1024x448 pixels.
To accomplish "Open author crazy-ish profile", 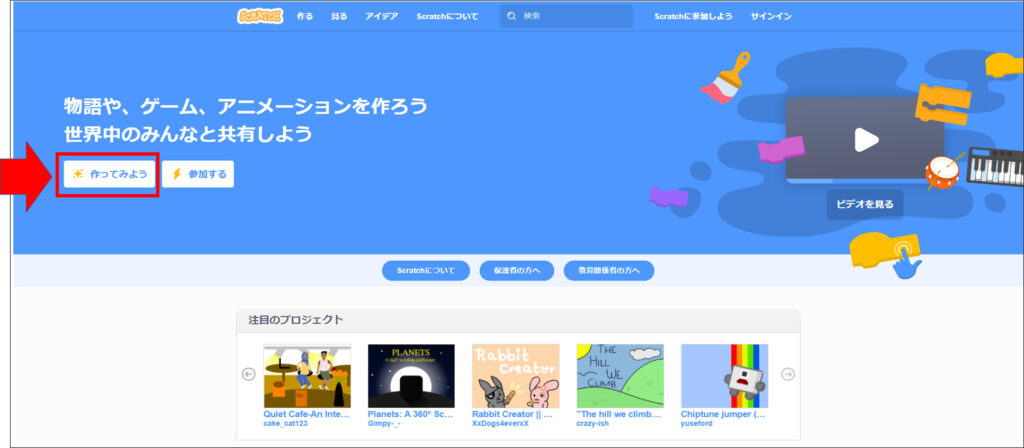I will [593, 423].
